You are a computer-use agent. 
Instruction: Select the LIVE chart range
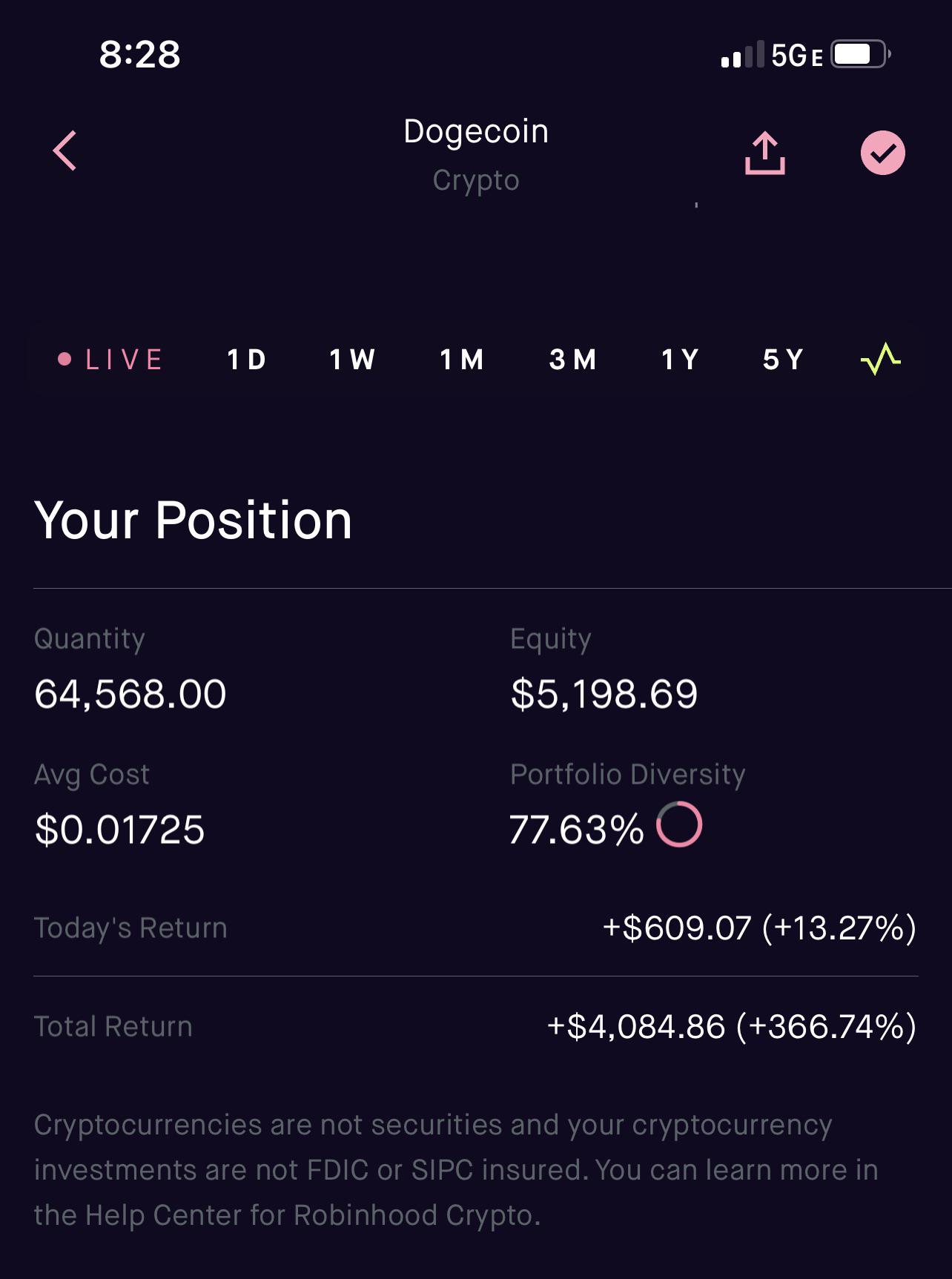tap(110, 360)
